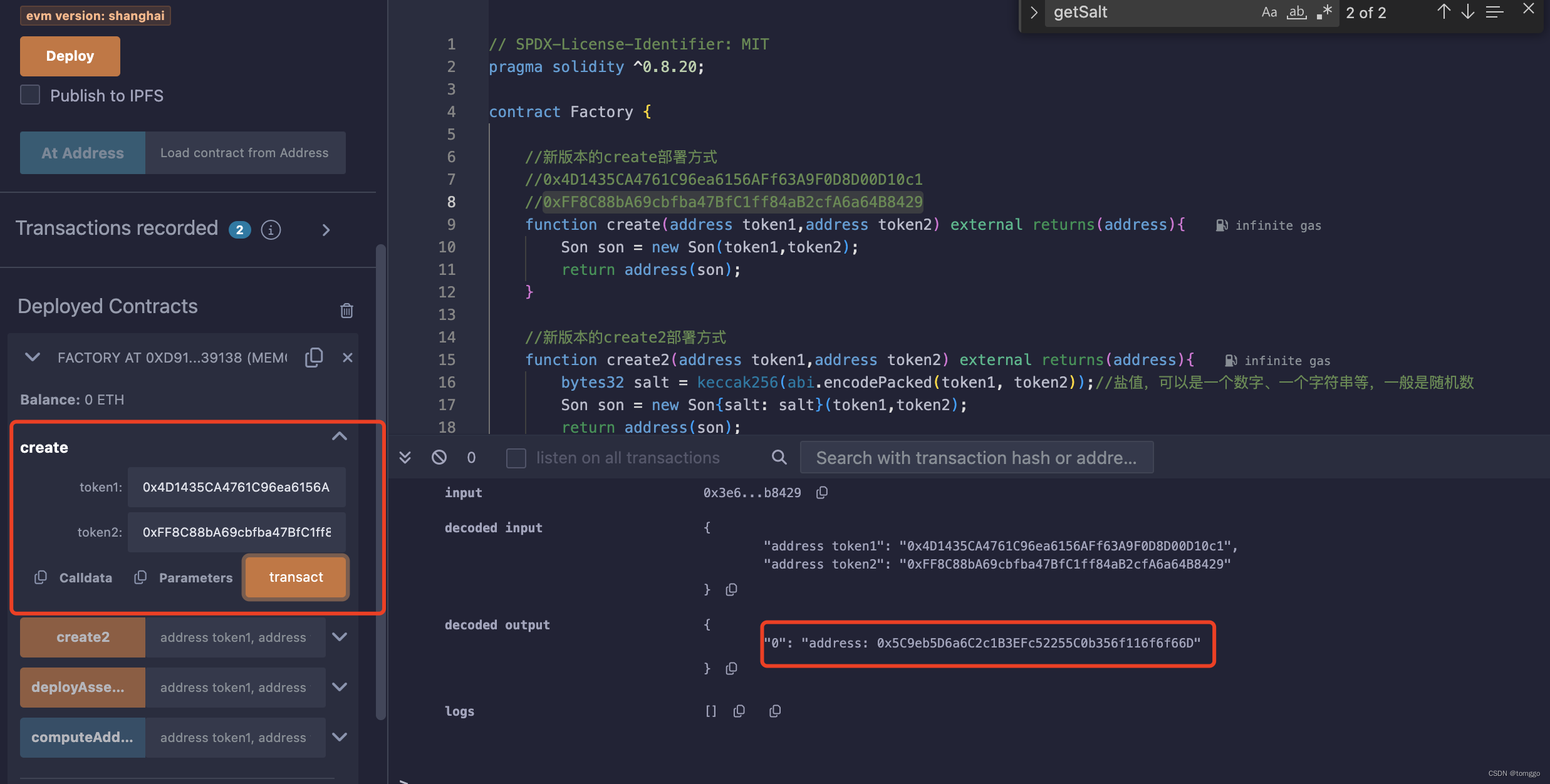The image size is (1550, 784).
Task: Execute transact for the create function
Action: pos(295,577)
